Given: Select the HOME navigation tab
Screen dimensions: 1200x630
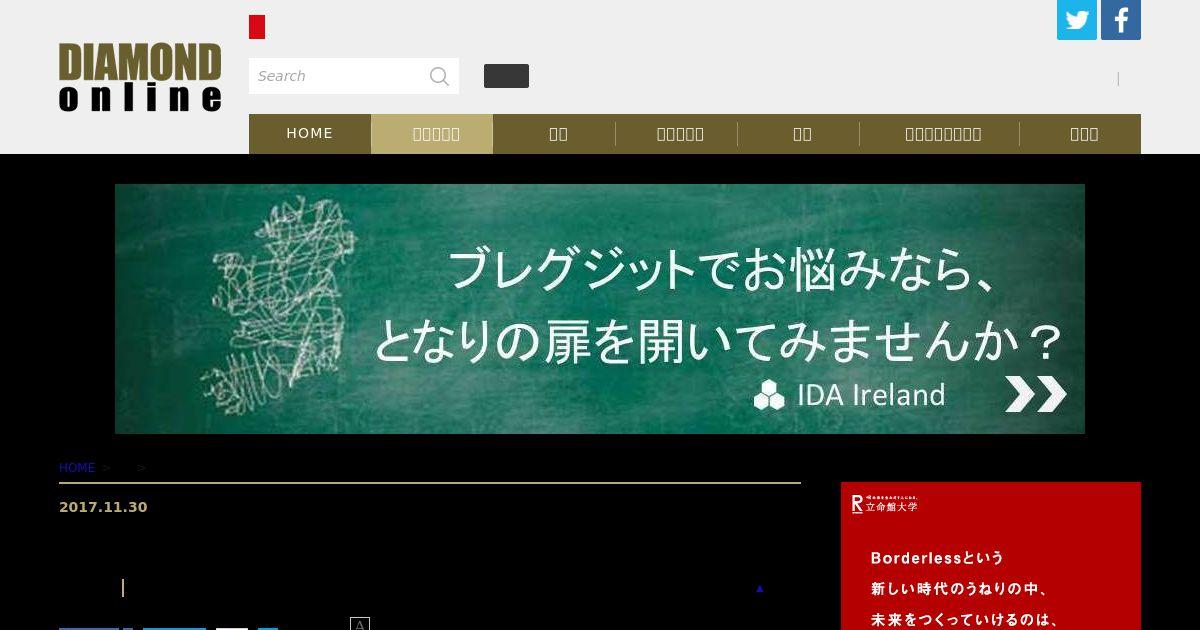Looking at the screenshot, I should click(310, 134).
